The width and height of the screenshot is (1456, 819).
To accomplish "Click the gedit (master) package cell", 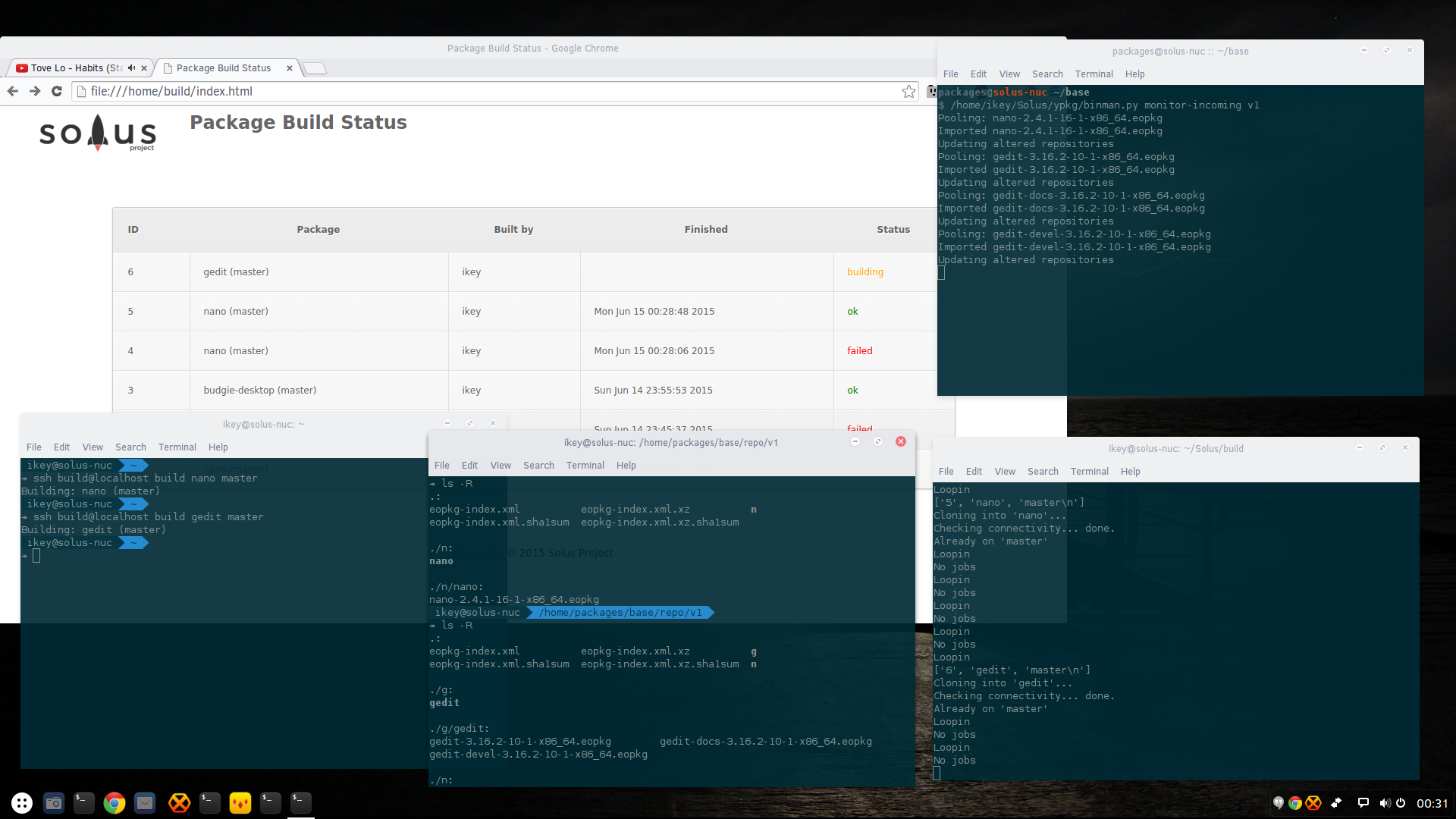I will point(319,271).
